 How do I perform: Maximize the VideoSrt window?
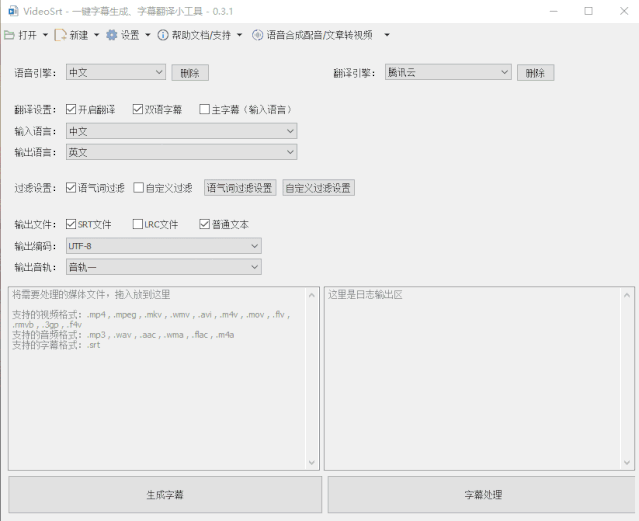[588, 11]
